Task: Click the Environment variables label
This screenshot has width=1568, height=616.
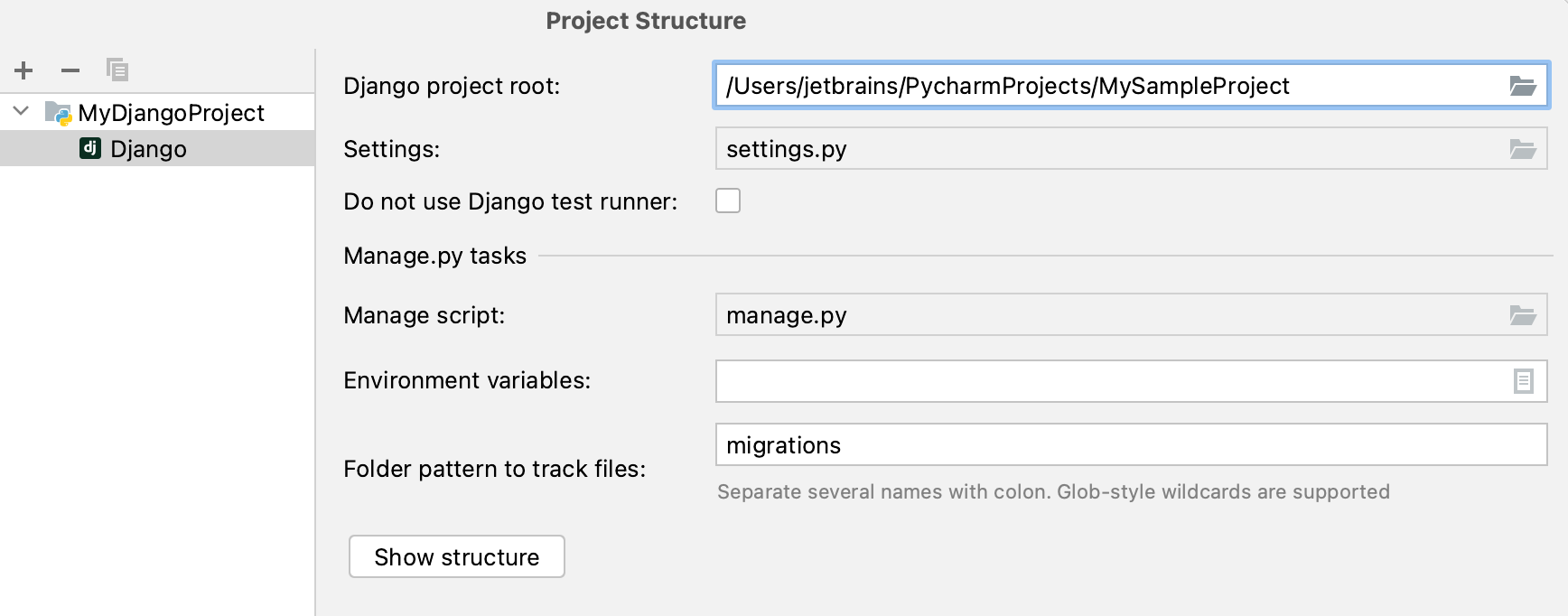Action: coord(467,380)
